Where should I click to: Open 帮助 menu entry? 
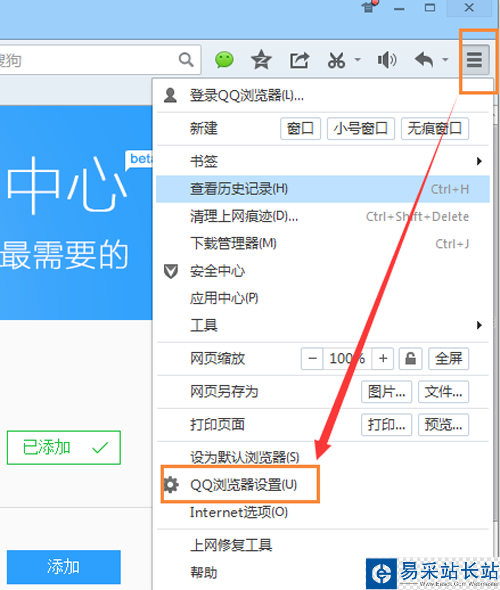[x=323, y=573]
